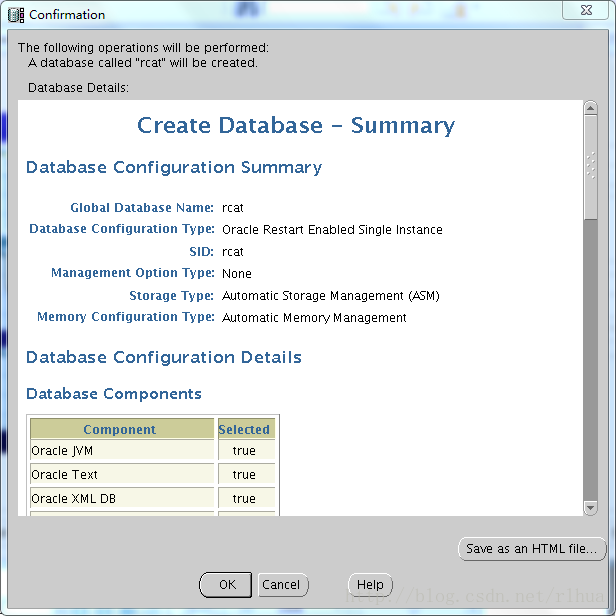Click Save as an HTML file button
This screenshot has height=616, width=616.
click(532, 548)
